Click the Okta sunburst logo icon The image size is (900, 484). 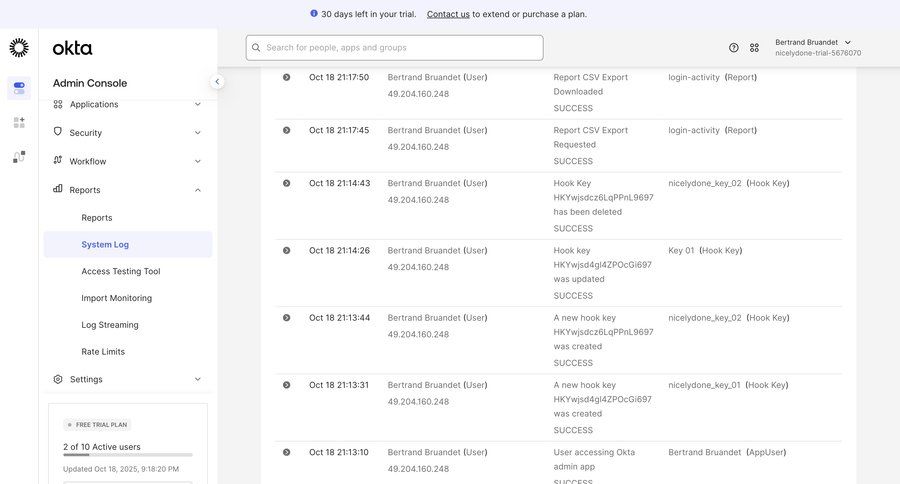click(x=19, y=48)
